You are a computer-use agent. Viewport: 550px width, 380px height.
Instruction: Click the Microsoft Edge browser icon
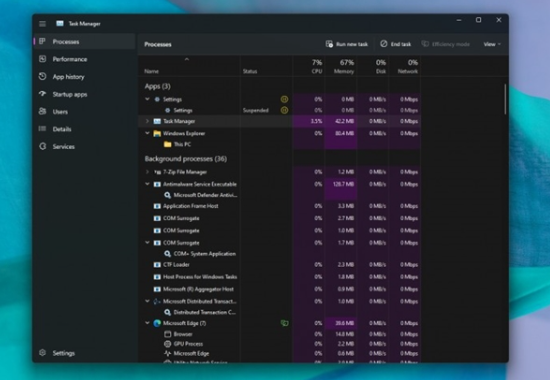pos(157,323)
